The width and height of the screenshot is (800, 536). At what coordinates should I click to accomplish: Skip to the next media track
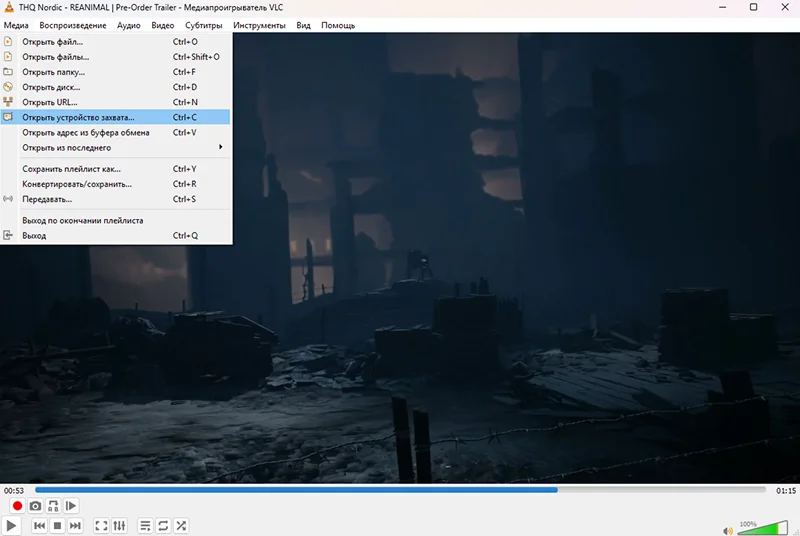75,525
